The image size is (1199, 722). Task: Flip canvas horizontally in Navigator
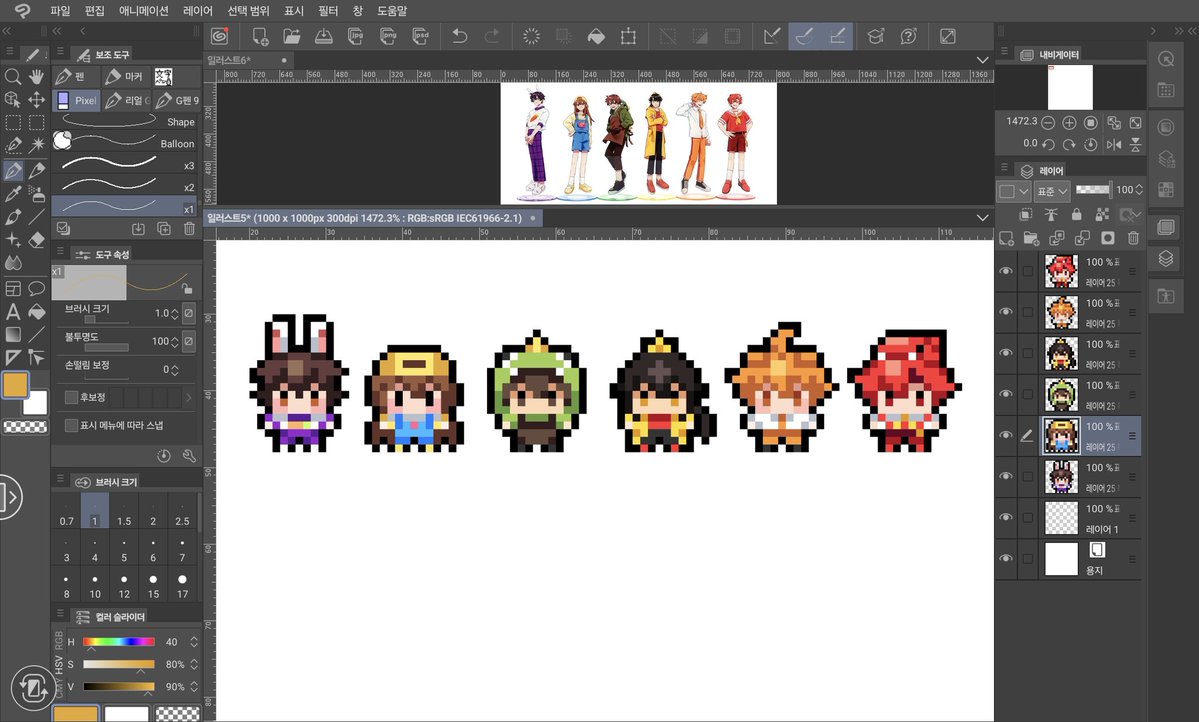tap(1114, 144)
